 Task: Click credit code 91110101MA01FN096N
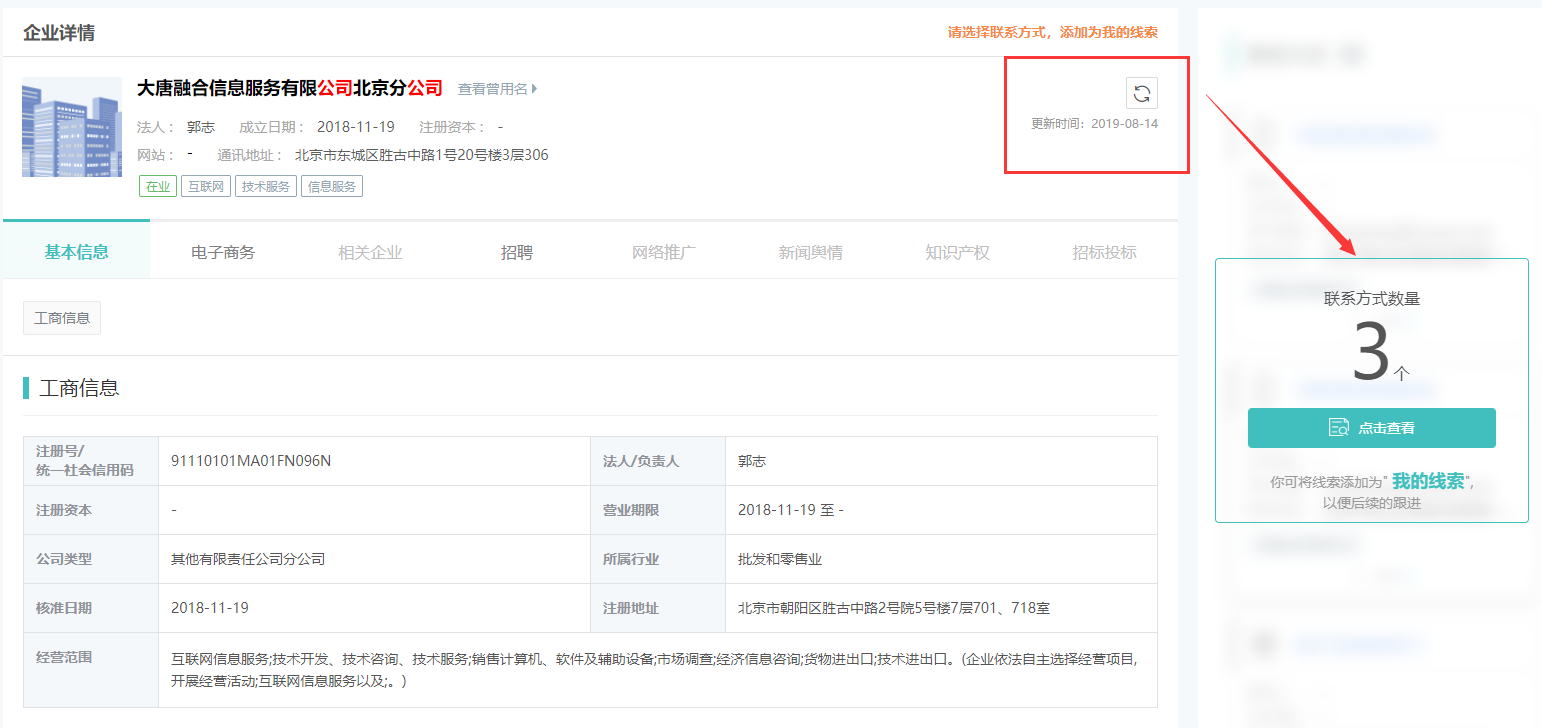point(251,461)
